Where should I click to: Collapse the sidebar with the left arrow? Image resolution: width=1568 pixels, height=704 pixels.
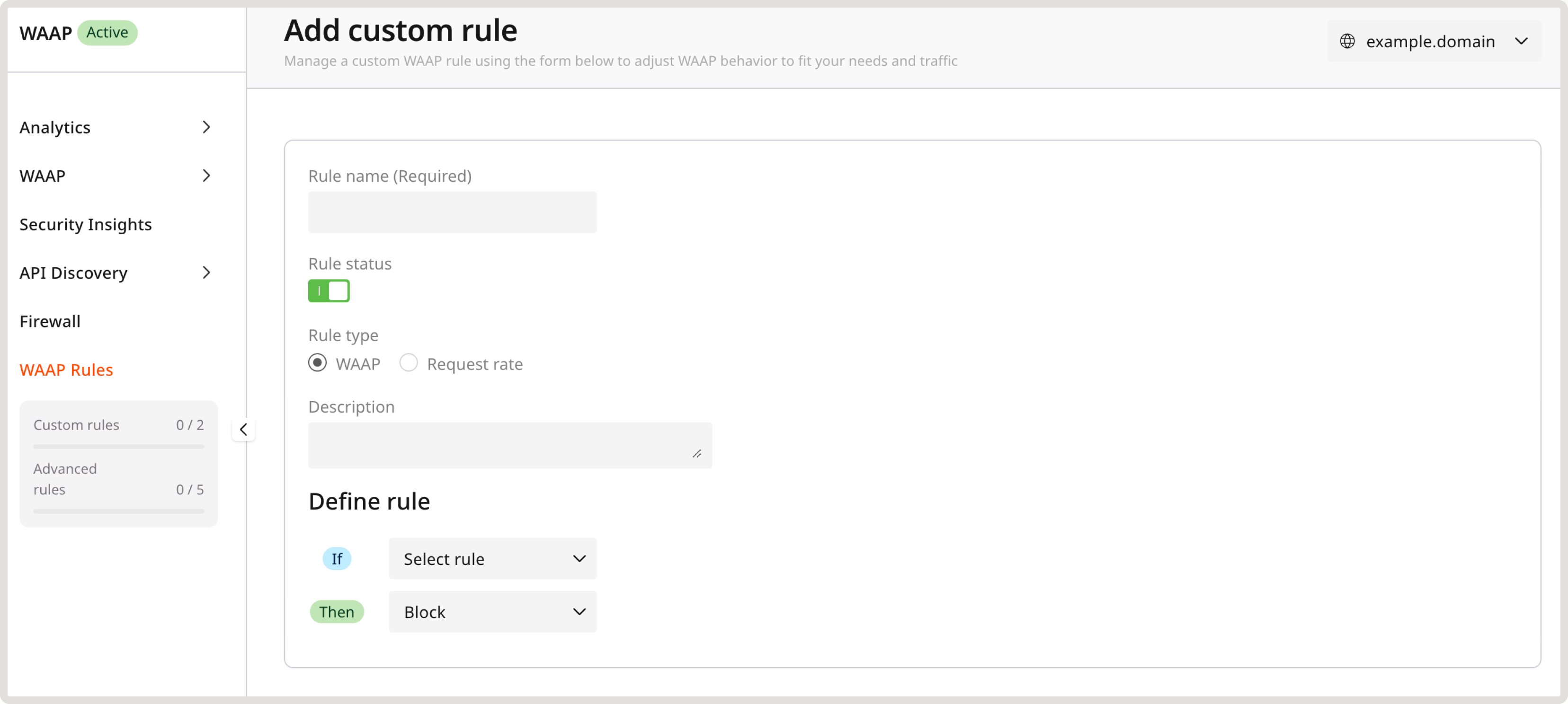tap(243, 430)
